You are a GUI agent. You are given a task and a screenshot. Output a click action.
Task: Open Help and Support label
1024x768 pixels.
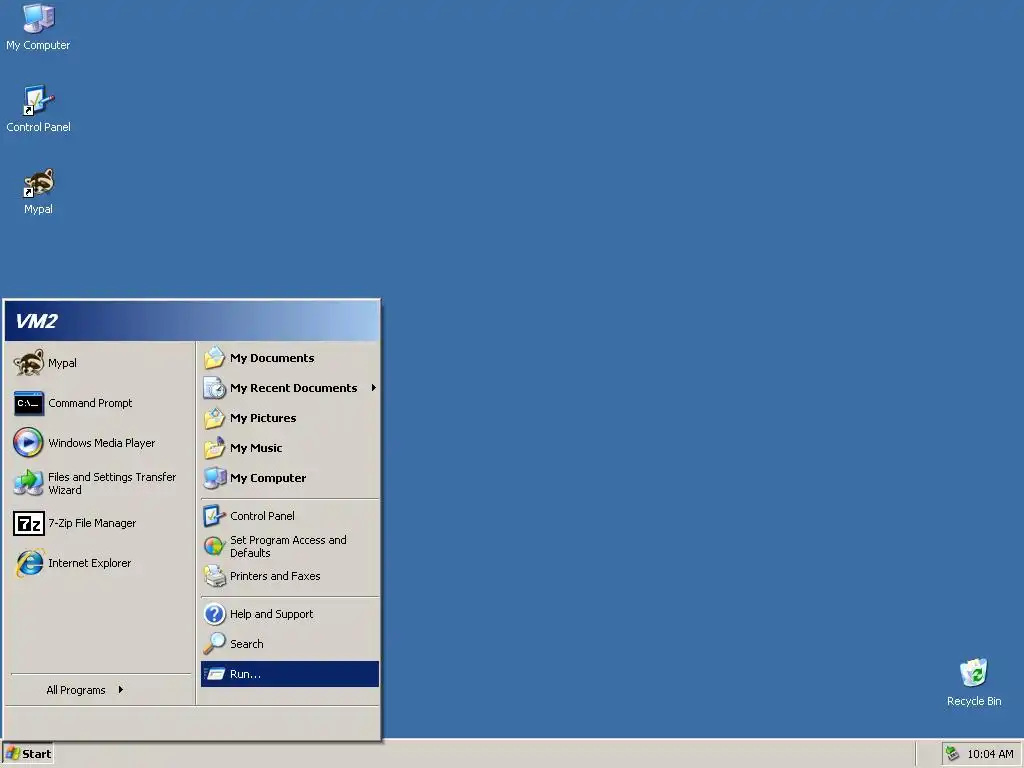pyautogui.click(x=271, y=614)
